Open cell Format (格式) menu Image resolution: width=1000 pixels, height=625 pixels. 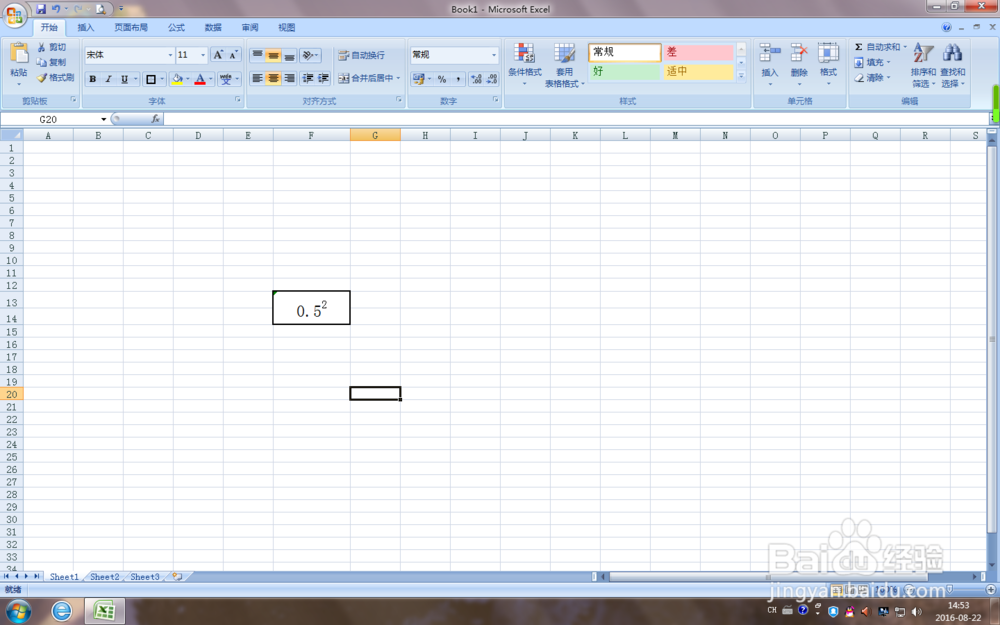click(x=828, y=62)
